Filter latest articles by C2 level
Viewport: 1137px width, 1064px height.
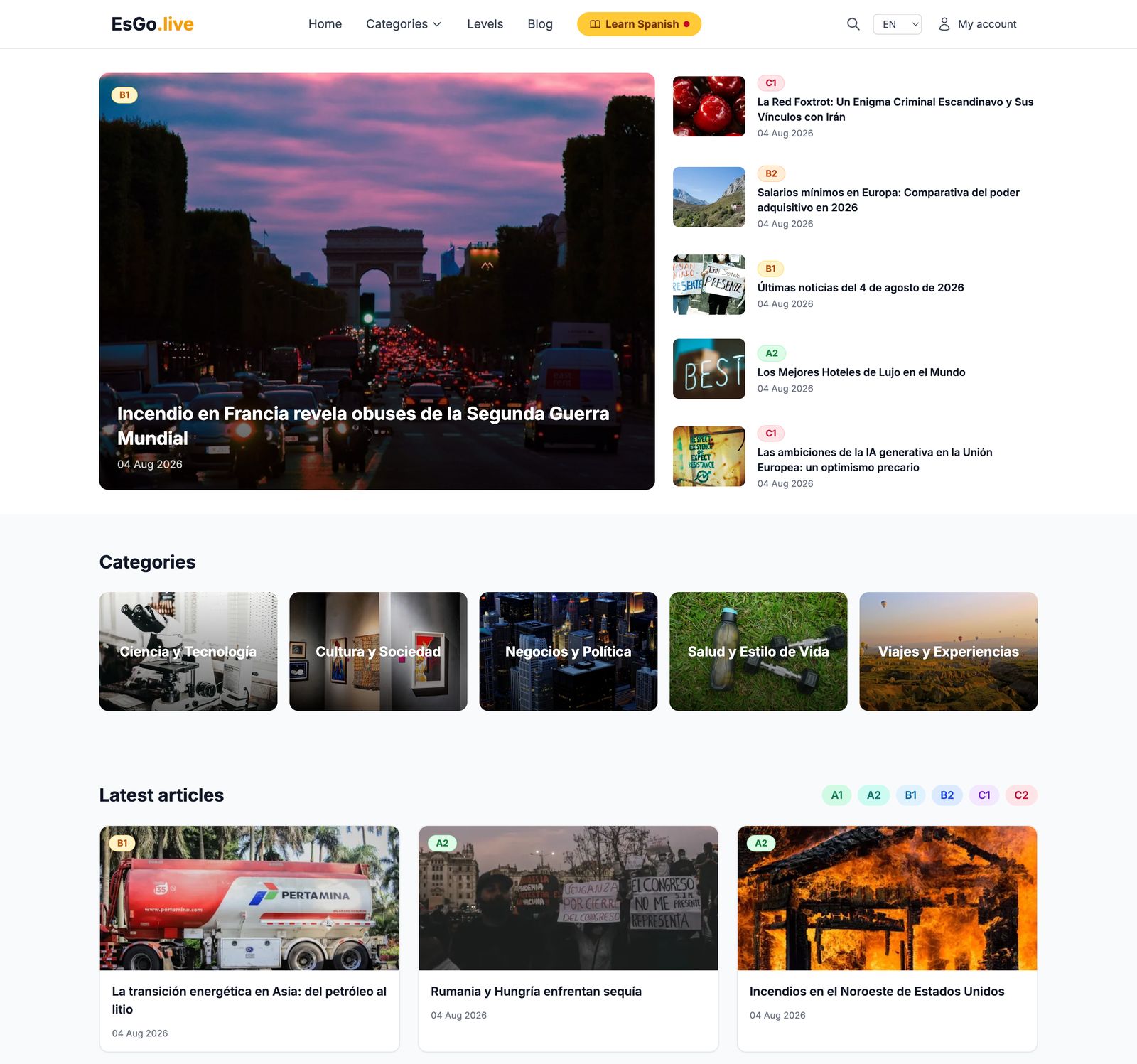click(1021, 795)
